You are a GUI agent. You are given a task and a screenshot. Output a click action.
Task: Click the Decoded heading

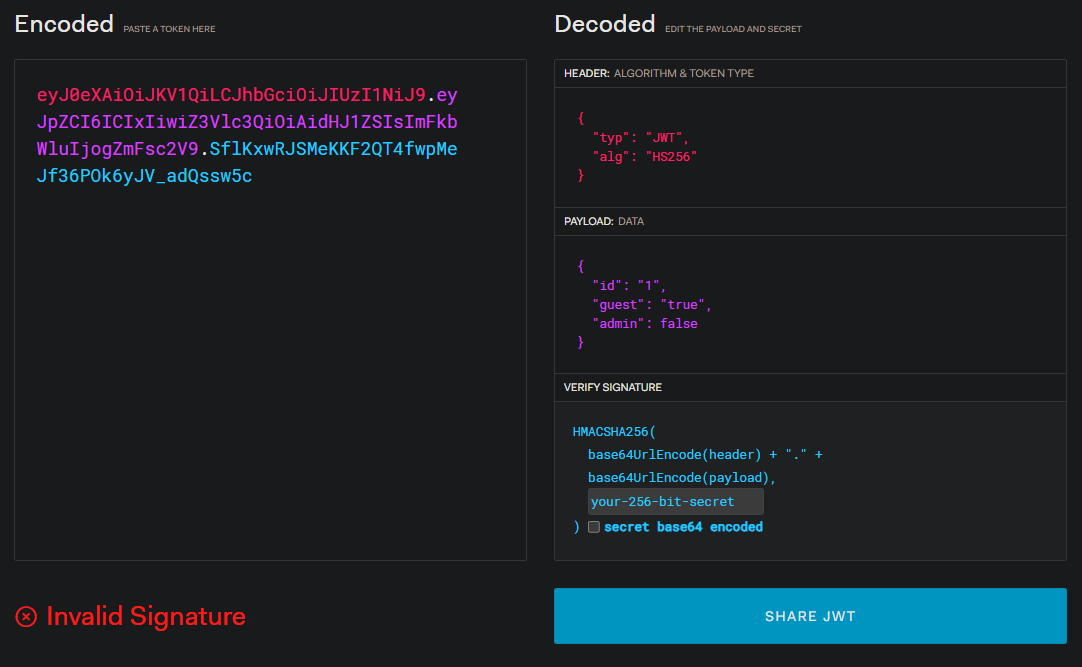[604, 24]
